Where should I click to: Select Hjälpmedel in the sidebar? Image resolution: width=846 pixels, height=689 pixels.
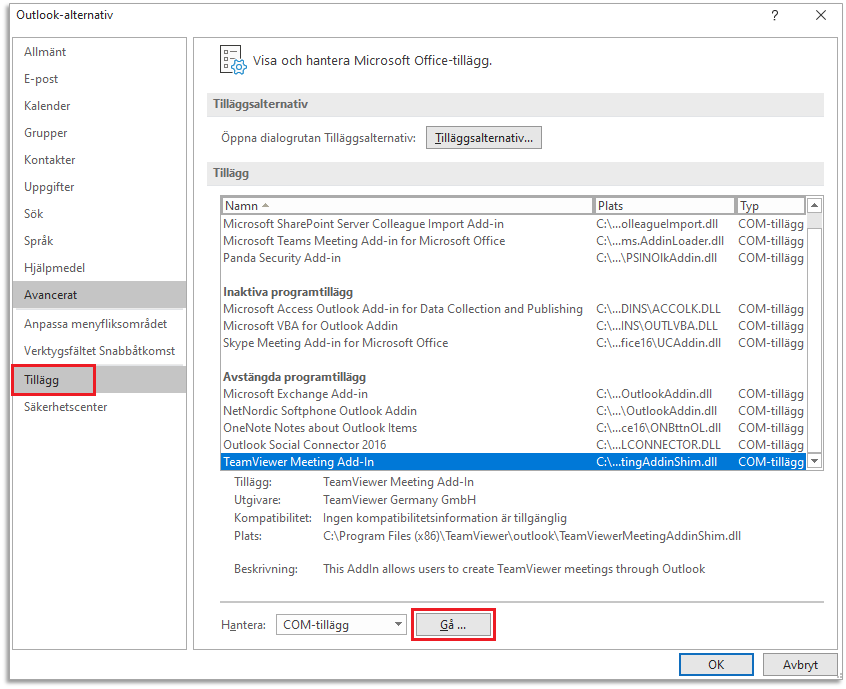[x=99, y=268]
